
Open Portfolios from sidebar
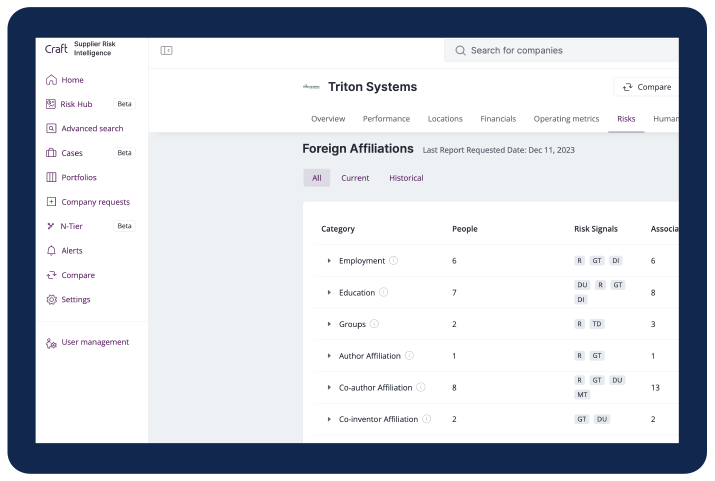(x=71, y=177)
